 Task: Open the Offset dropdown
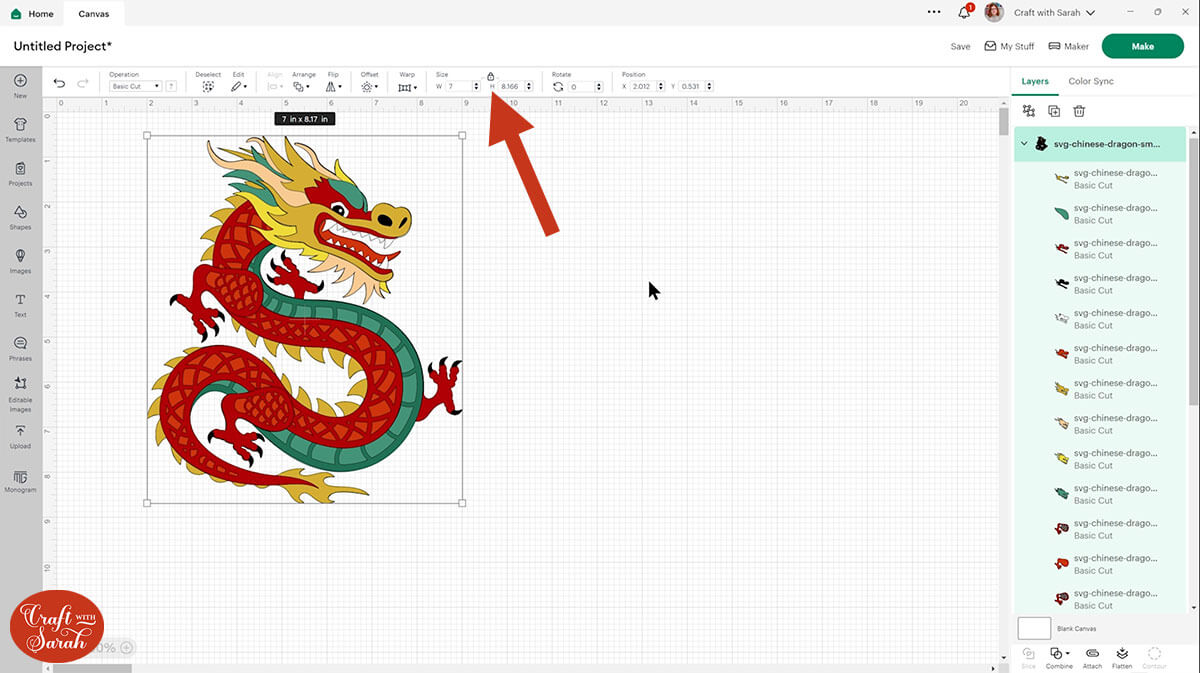tap(370, 87)
